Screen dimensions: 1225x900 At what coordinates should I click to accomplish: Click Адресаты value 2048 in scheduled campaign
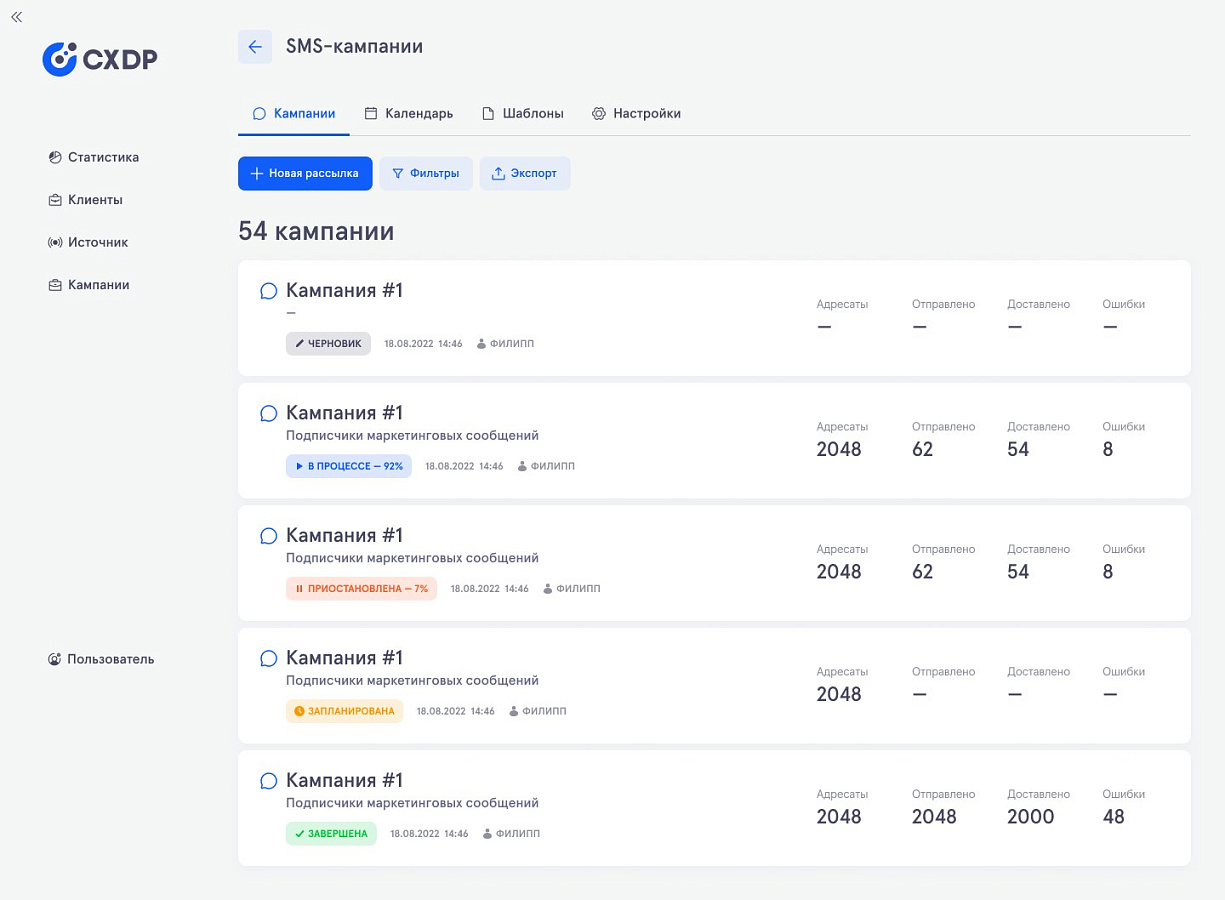839,694
